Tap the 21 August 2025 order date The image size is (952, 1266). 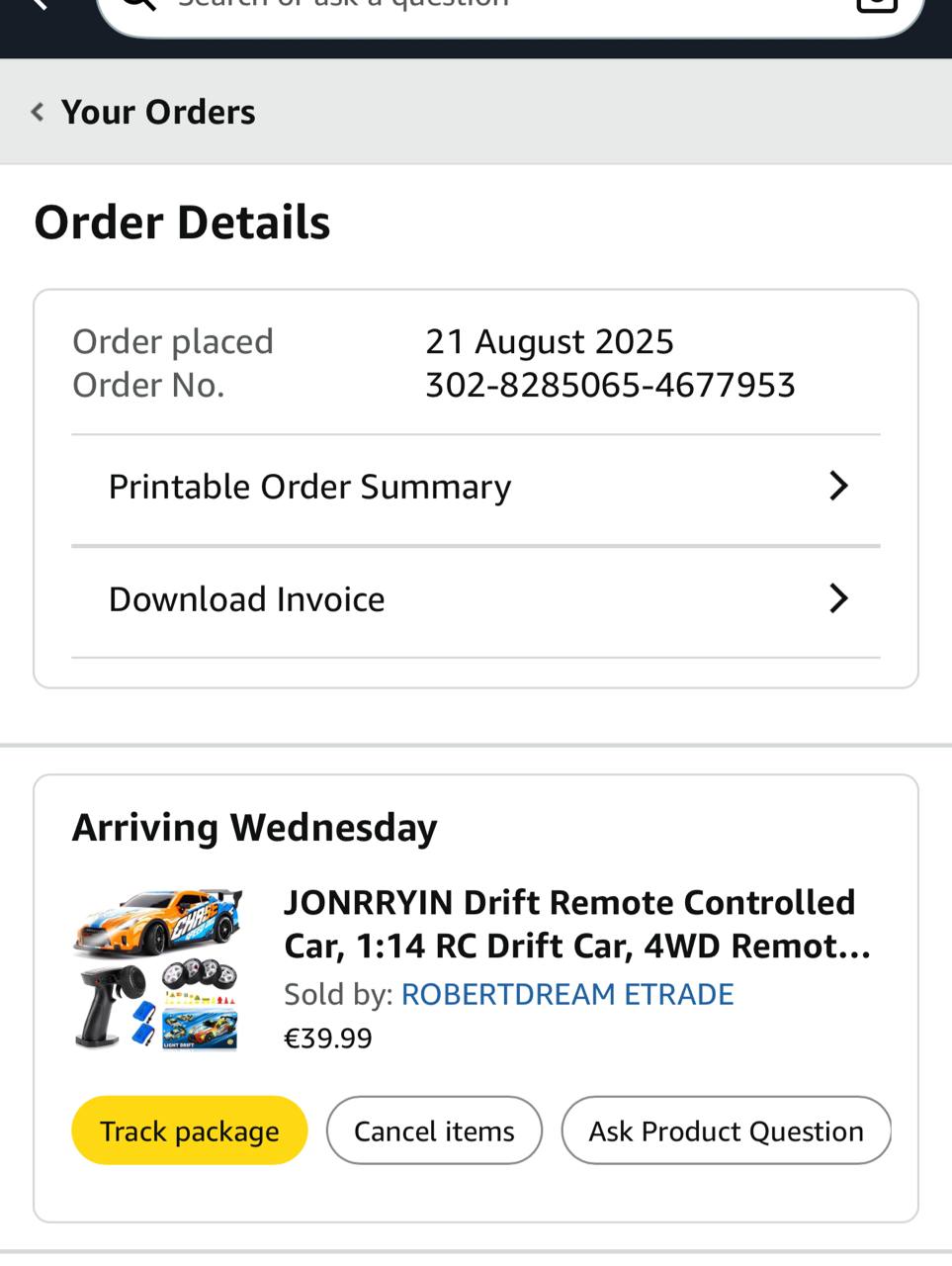(x=550, y=341)
